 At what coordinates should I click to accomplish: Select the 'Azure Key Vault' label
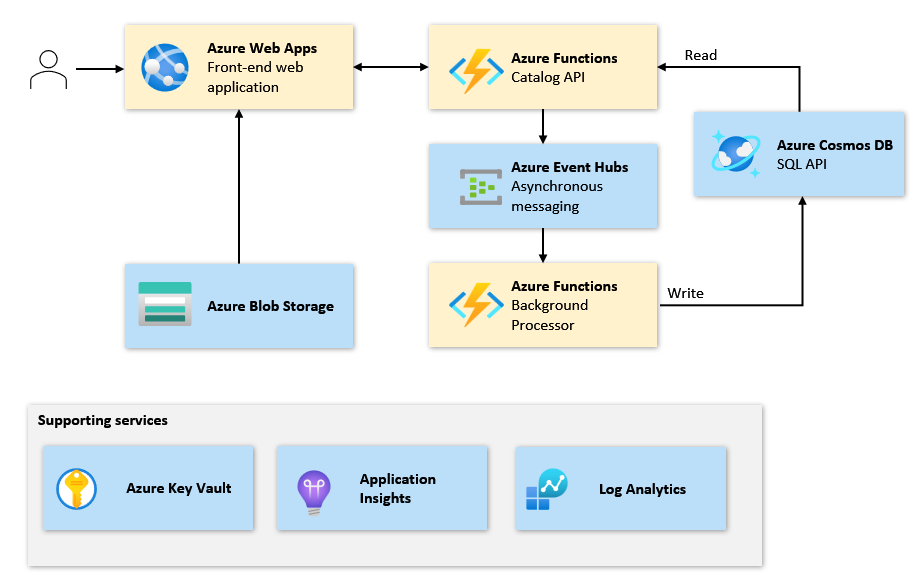[x=179, y=488]
